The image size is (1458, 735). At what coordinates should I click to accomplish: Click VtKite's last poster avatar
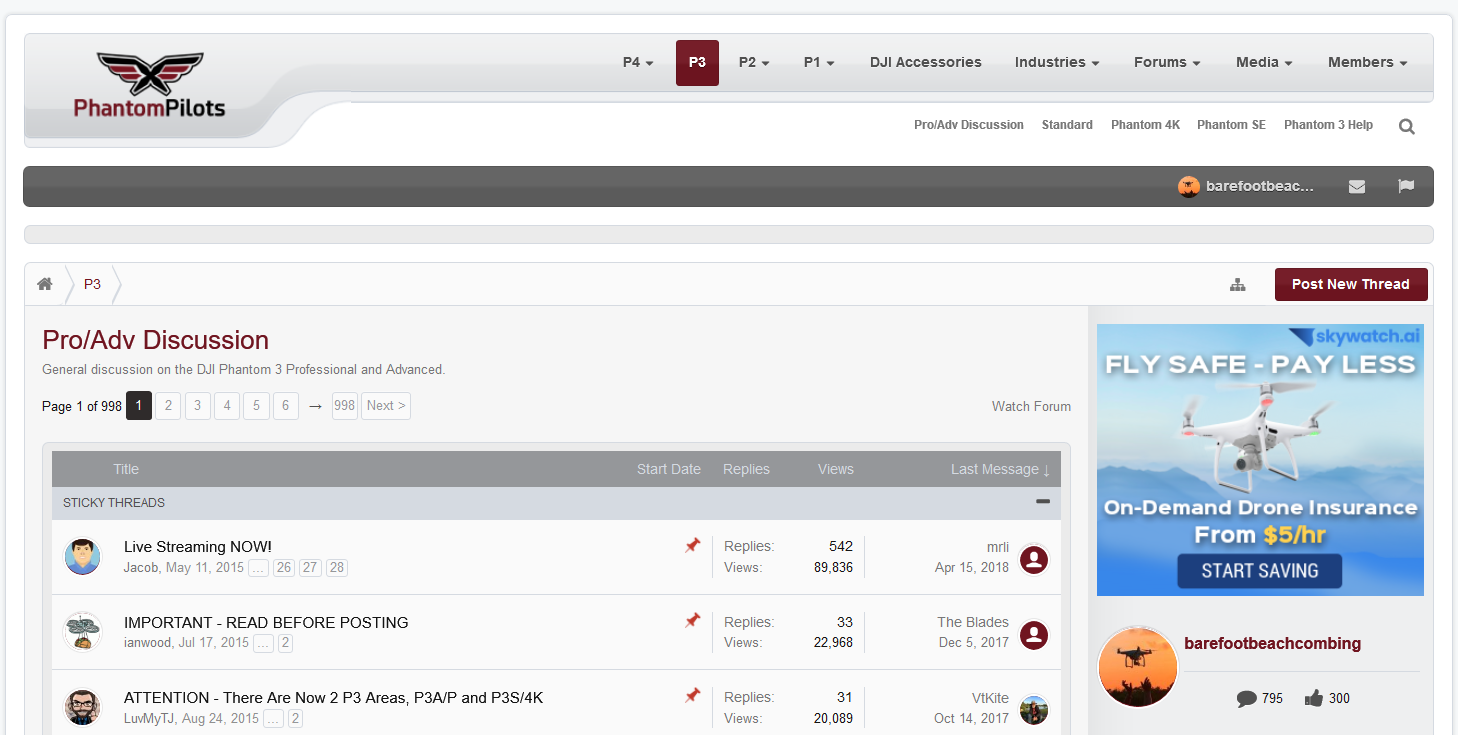pyautogui.click(x=1034, y=710)
